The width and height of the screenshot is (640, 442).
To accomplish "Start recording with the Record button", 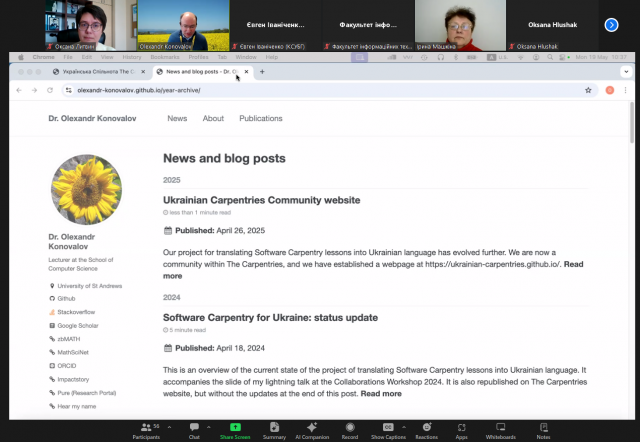I will 350,431.
